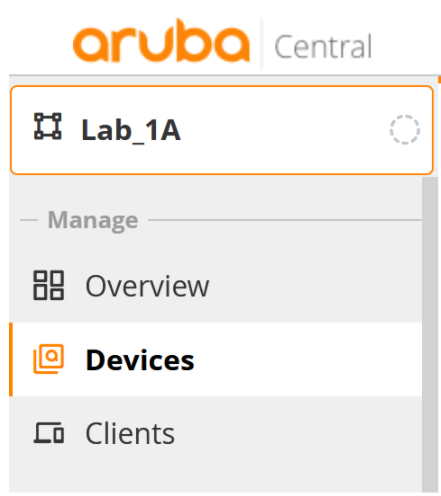This screenshot has width=441, height=496.
Task: Click blank area of the Devices row
Action: coord(307,359)
